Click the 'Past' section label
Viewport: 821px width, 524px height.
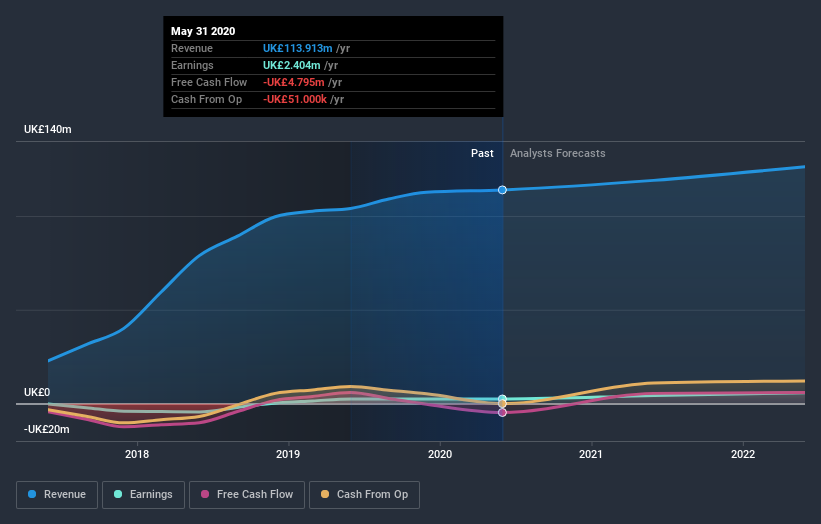tap(482, 153)
